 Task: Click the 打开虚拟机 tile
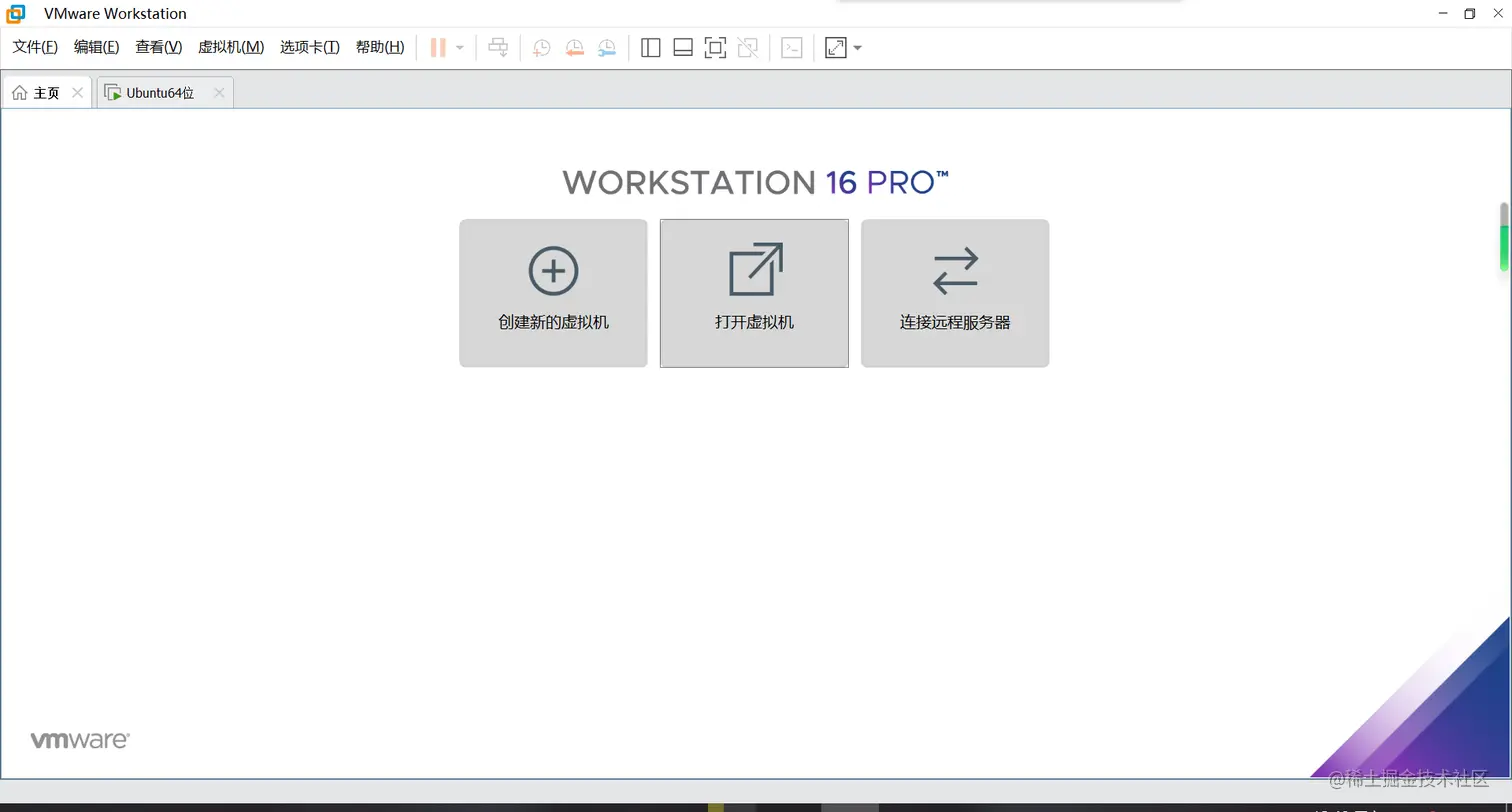click(754, 293)
